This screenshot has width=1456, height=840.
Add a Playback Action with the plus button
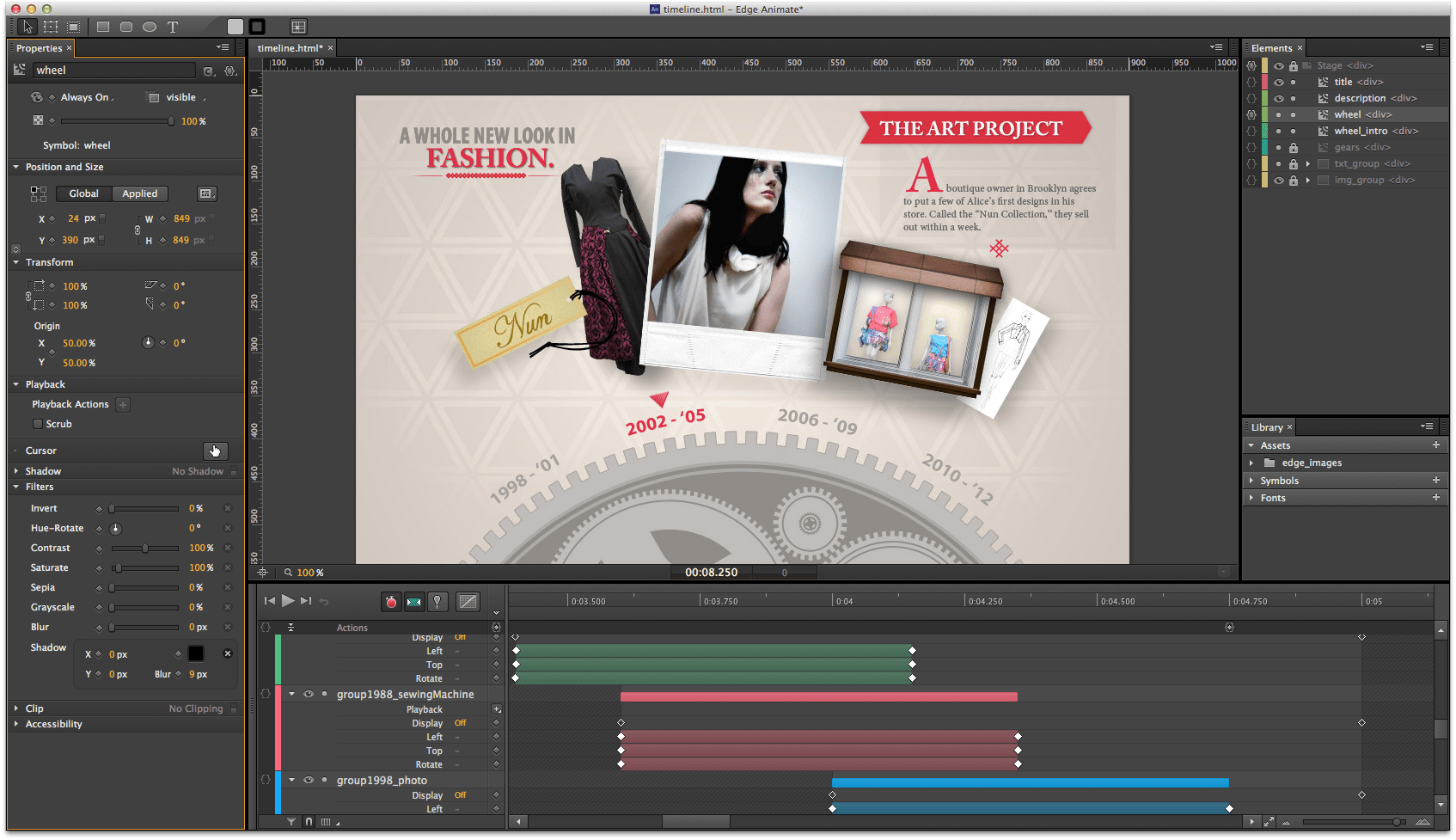click(123, 404)
